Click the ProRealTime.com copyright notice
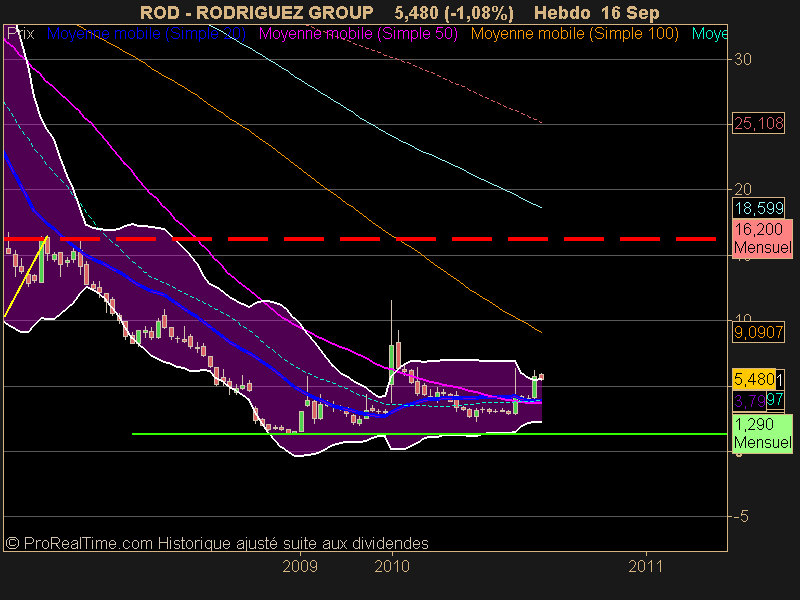The image size is (800, 600). point(217,543)
